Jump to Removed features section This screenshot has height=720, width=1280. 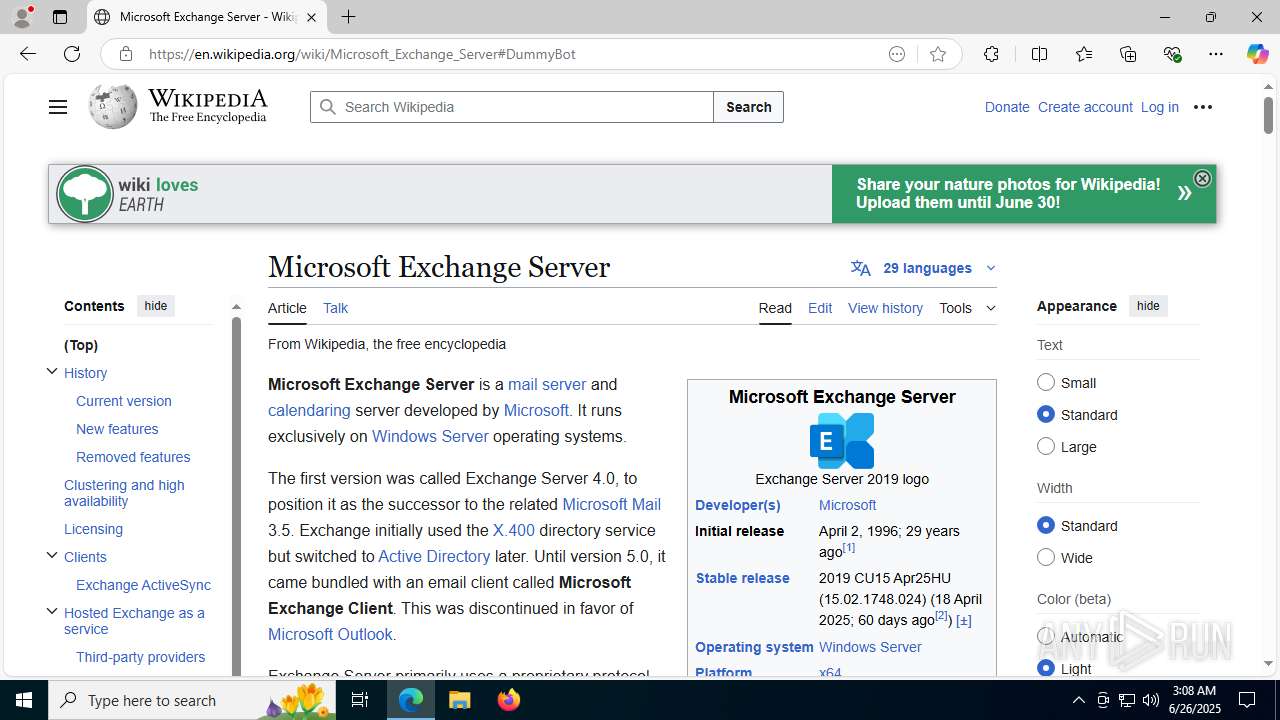(133, 457)
